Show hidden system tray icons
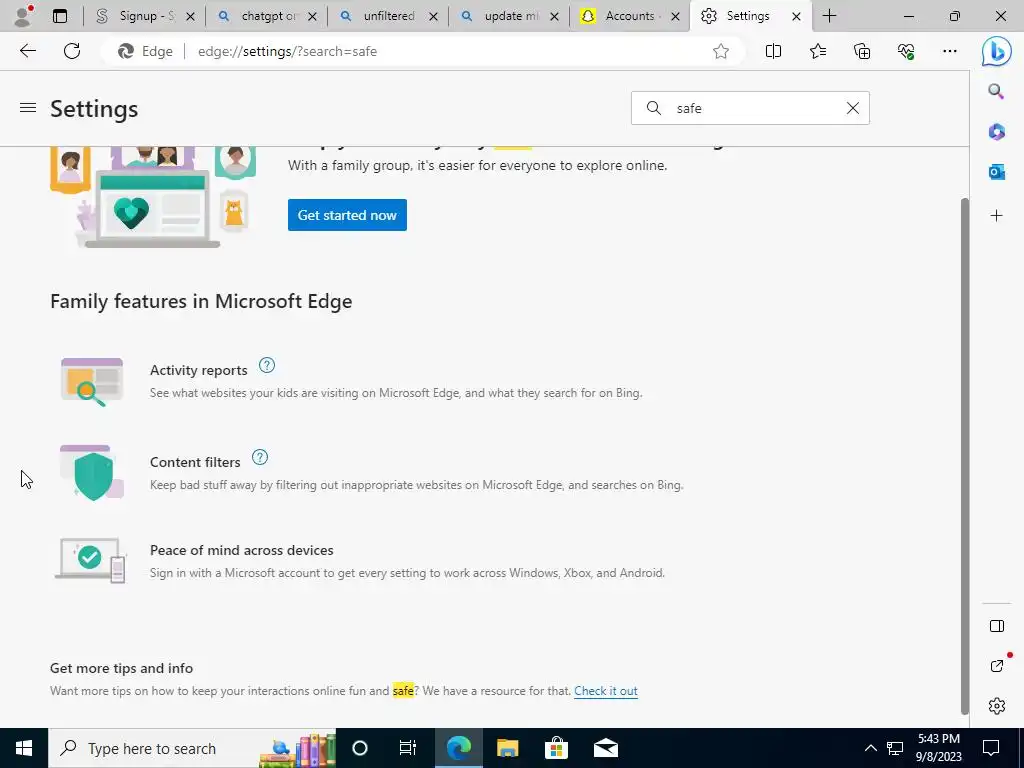 tap(870, 748)
